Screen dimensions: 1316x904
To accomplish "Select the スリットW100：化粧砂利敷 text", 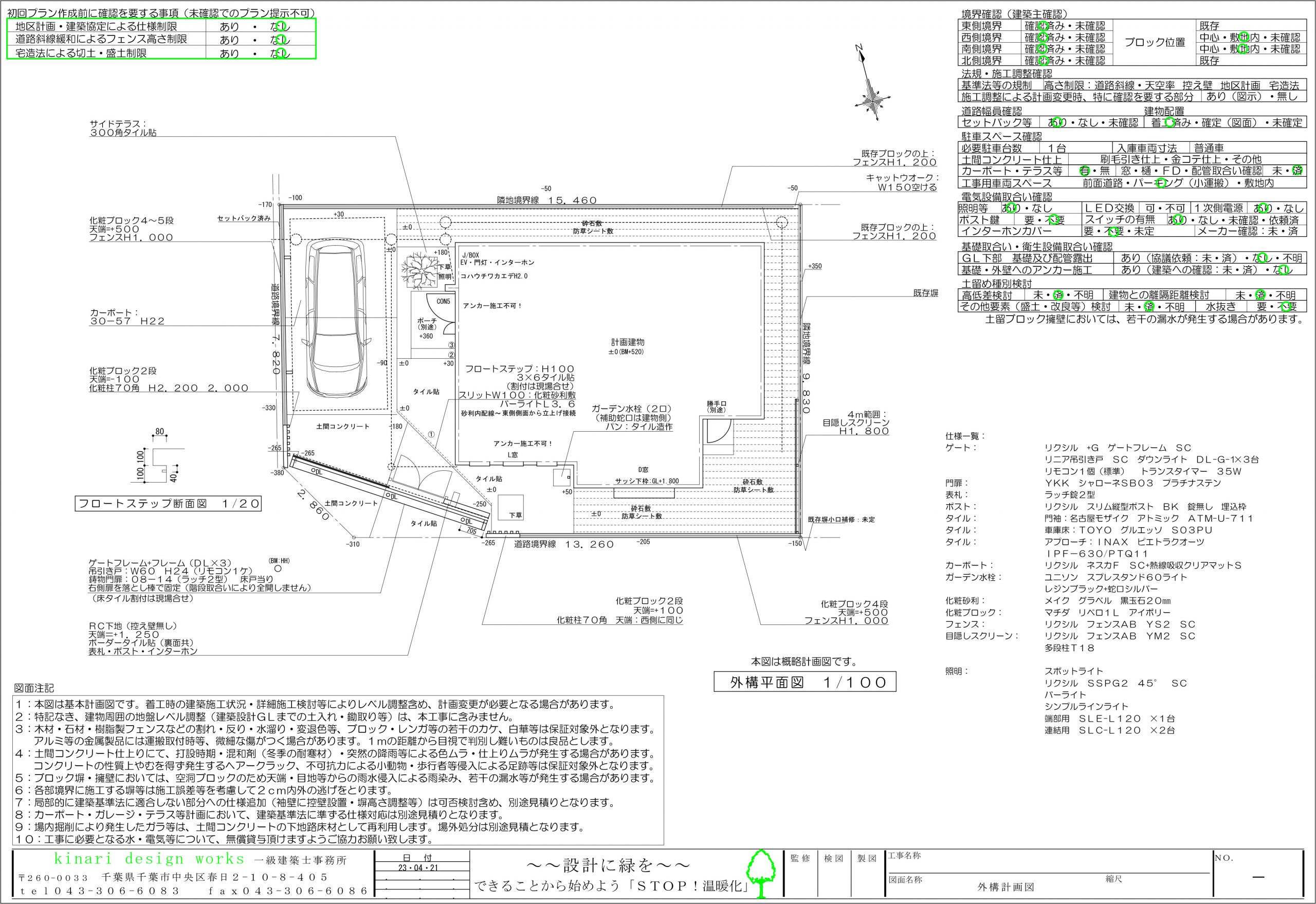I will pyautogui.click(x=517, y=395).
